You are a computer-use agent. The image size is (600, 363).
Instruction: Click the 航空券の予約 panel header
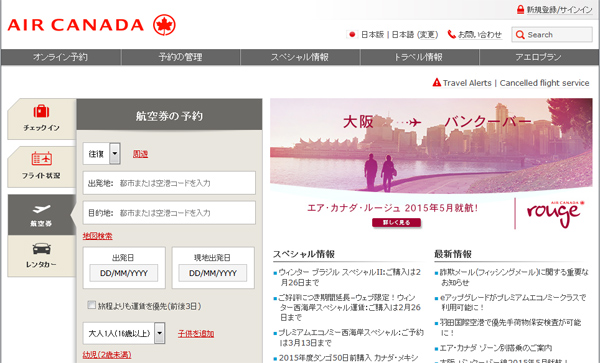click(x=169, y=115)
